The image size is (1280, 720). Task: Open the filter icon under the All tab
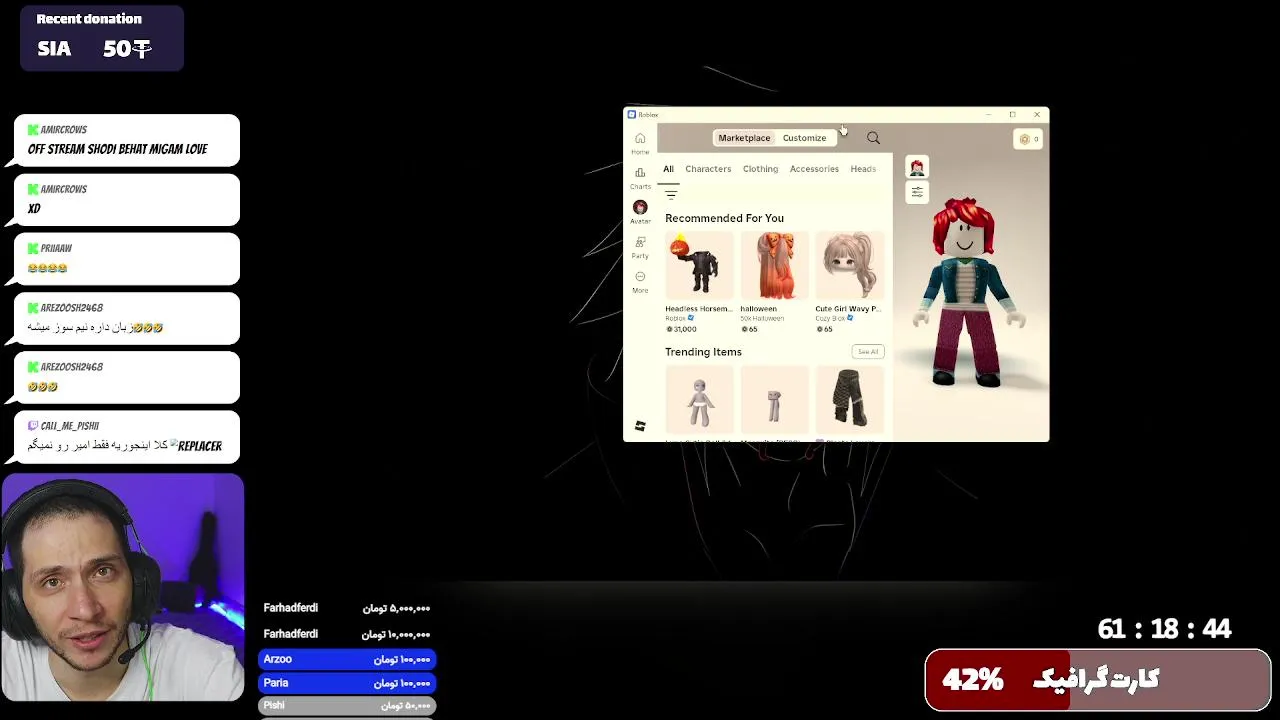[670, 193]
